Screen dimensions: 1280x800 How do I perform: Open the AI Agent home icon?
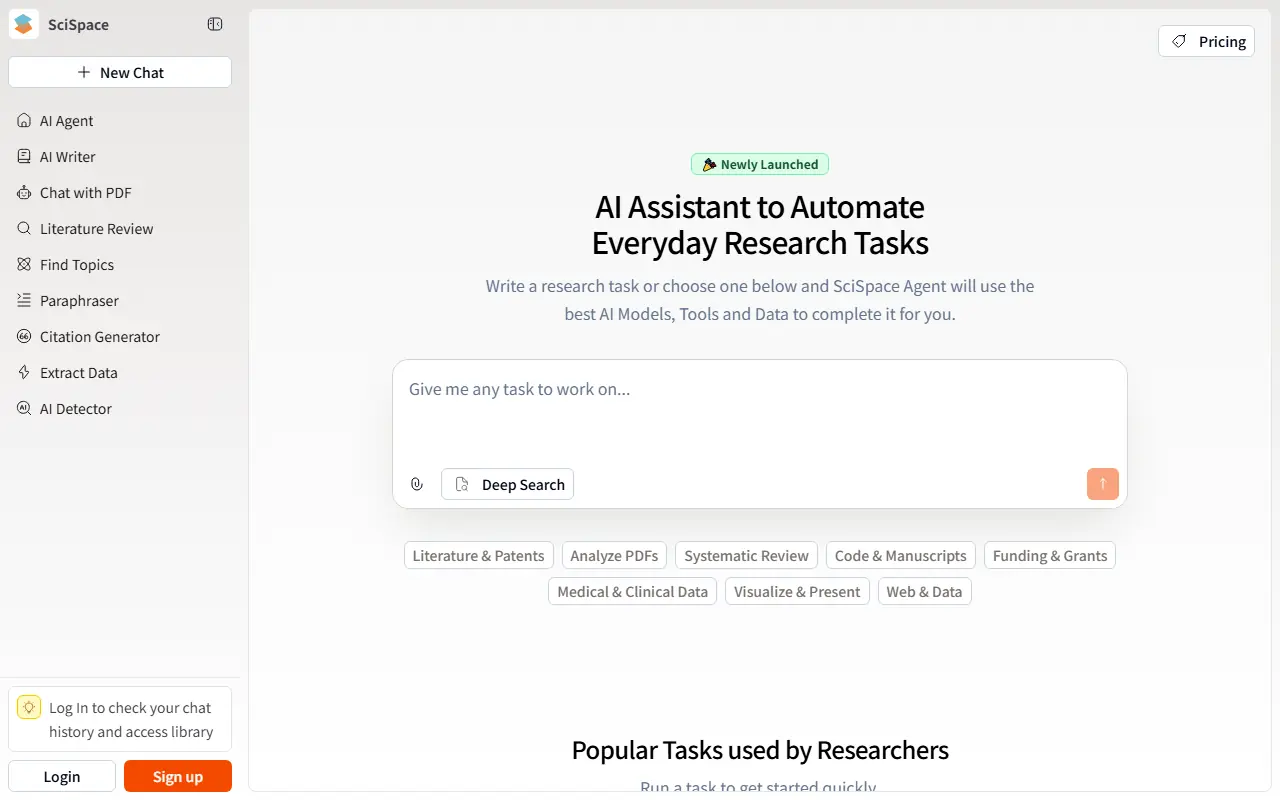[24, 121]
